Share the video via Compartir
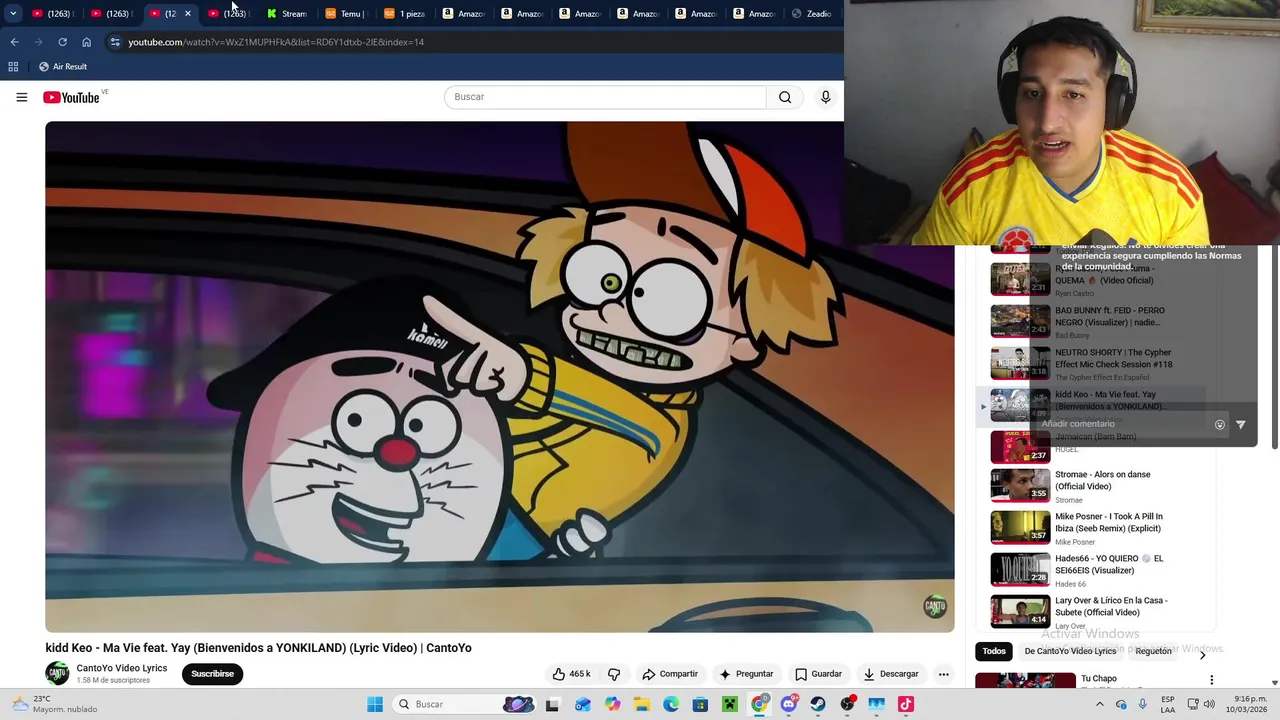The image size is (1280, 720). pos(670,674)
